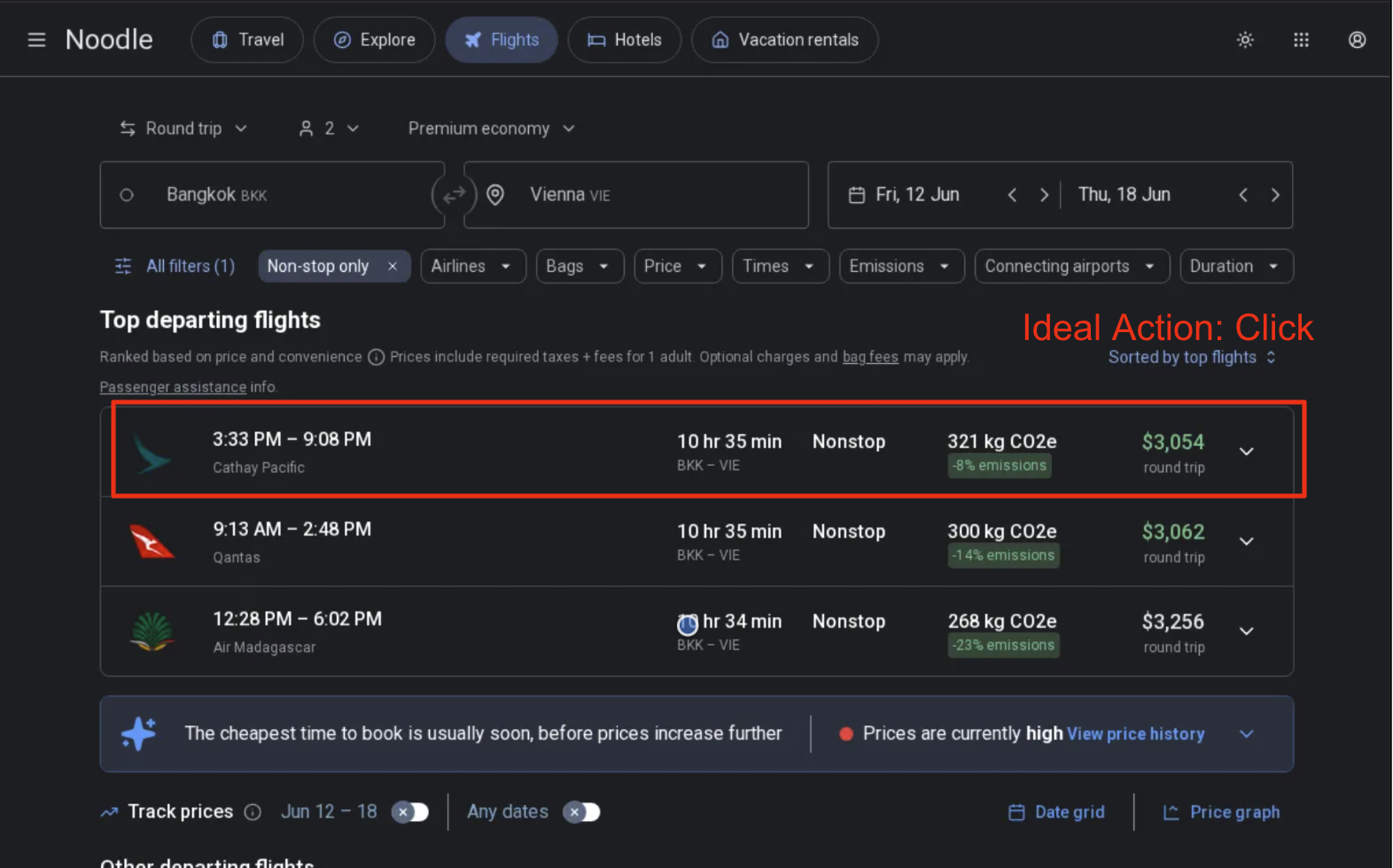Open the account profile icon

1357,40
